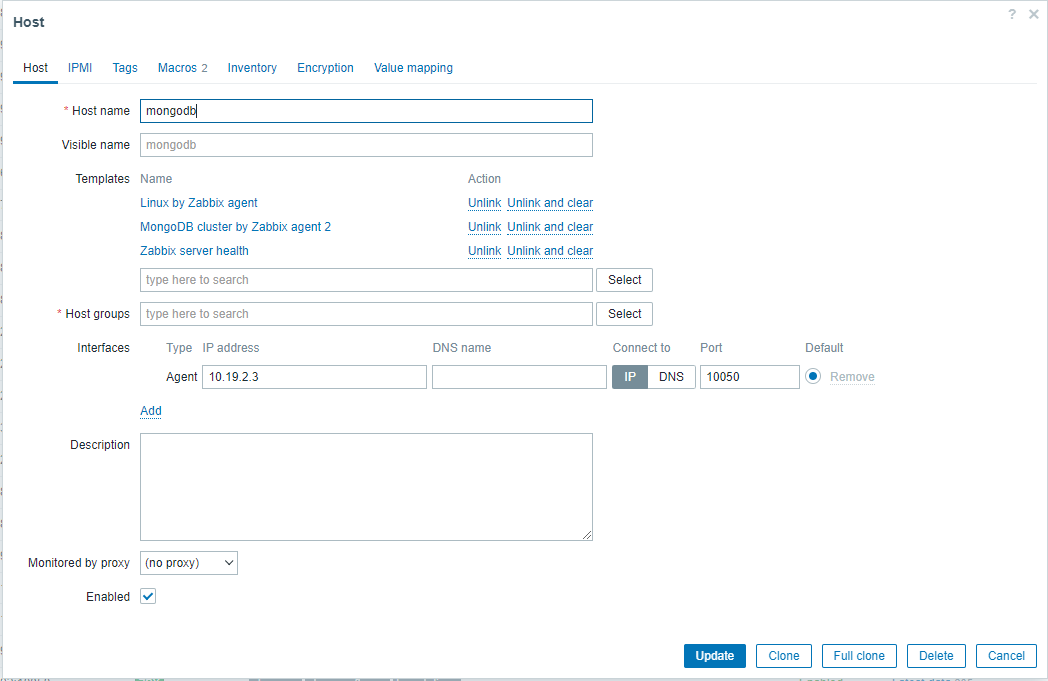Unlink the MongoDB cluster template
1048x681 pixels.
point(485,227)
